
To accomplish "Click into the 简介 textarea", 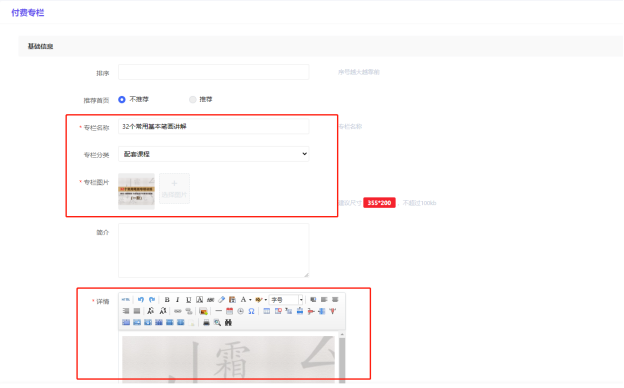I will click(214, 250).
